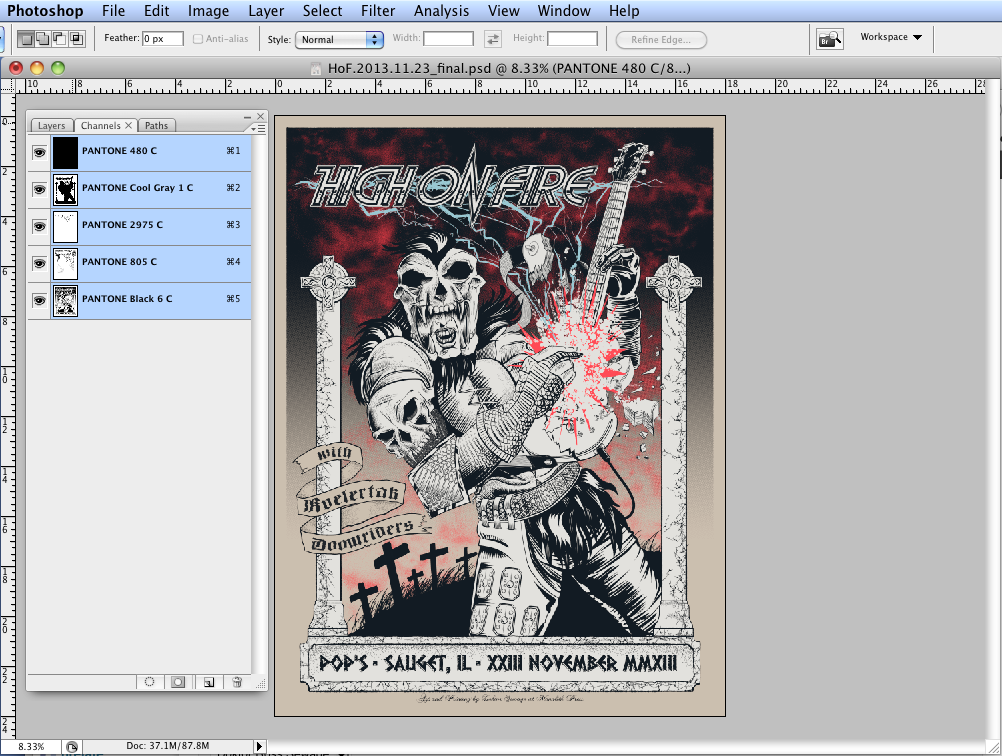Hide the PANTONE 2975 C channel
Screen dimensions: 1002x756
(x=40, y=227)
